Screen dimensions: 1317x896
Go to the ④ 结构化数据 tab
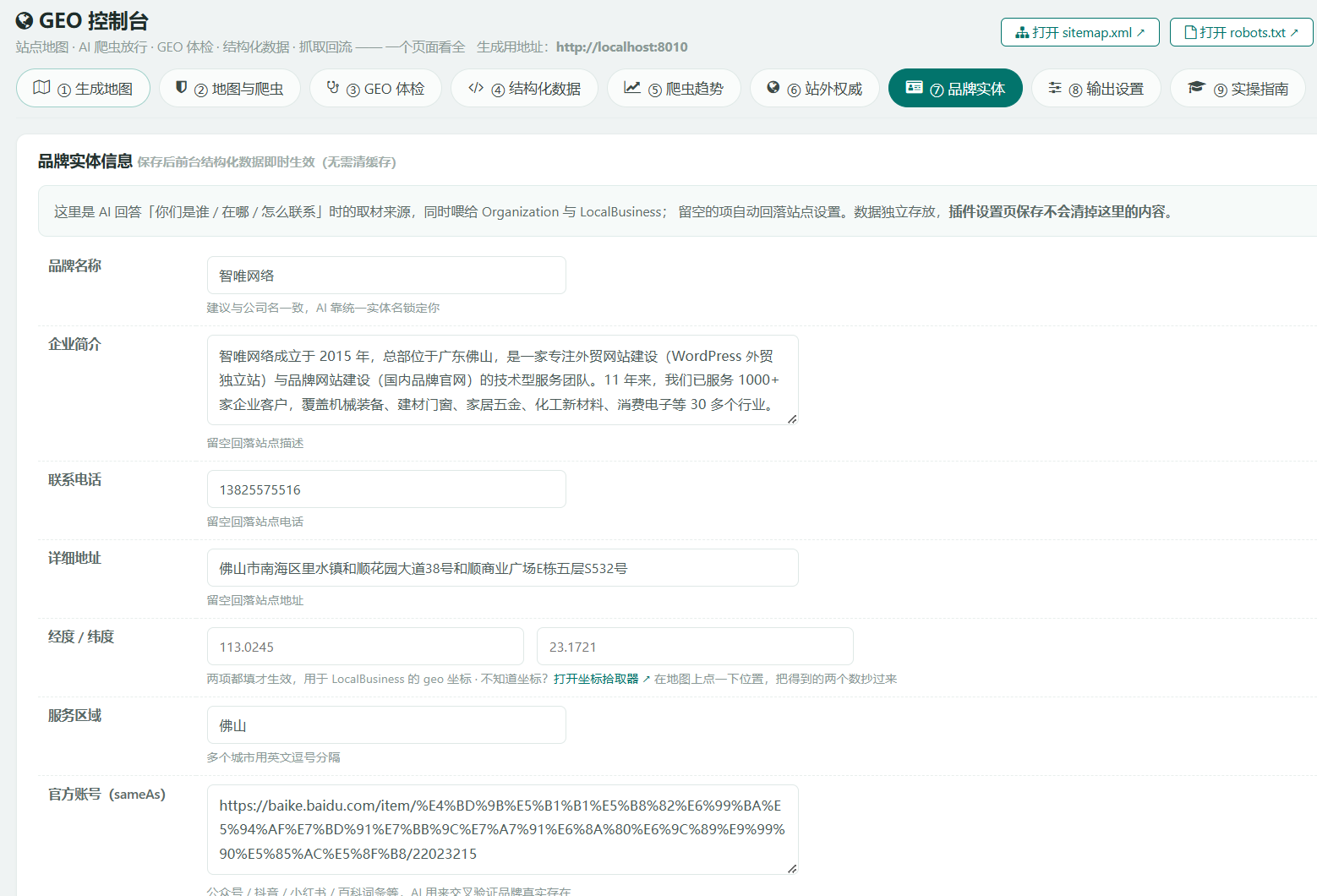524,88
